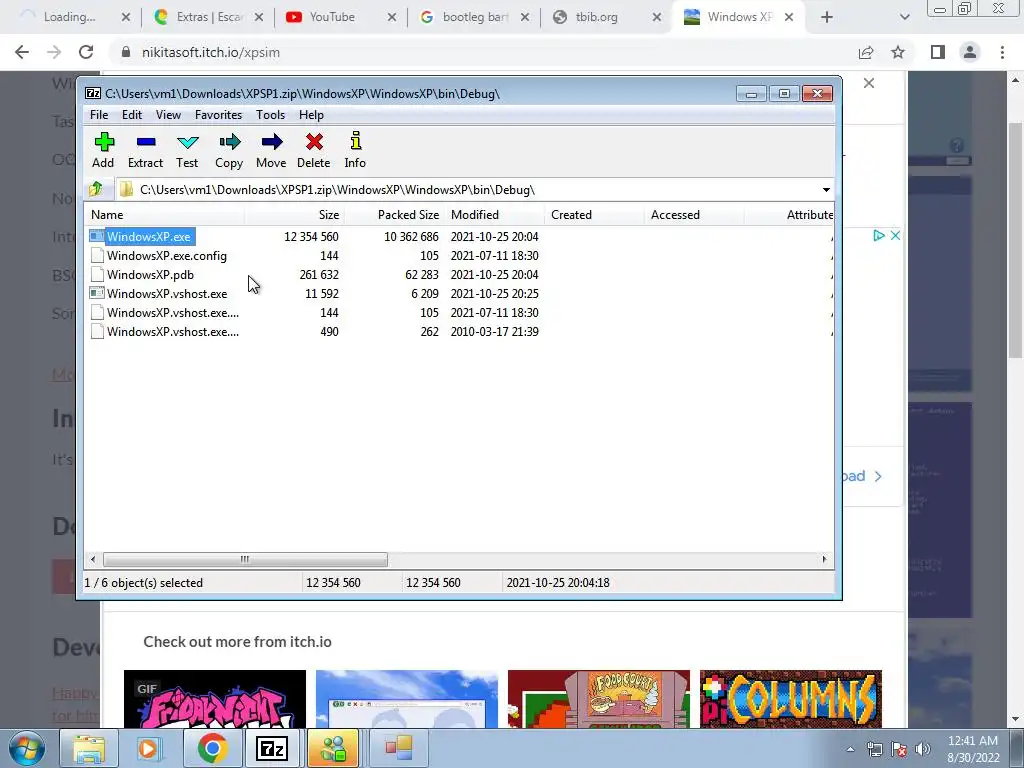Open the Help menu
This screenshot has width=1024, height=768.
(311, 115)
